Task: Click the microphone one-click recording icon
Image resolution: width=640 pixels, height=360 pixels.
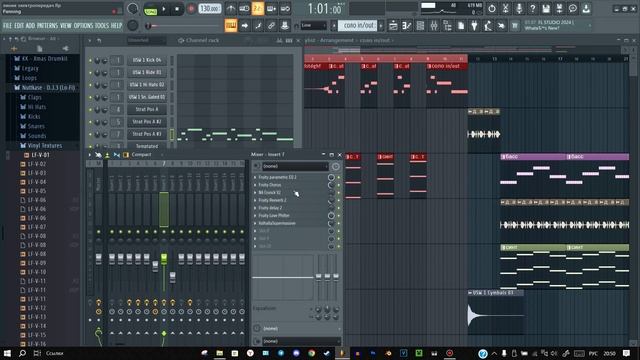Action: coord(519,8)
